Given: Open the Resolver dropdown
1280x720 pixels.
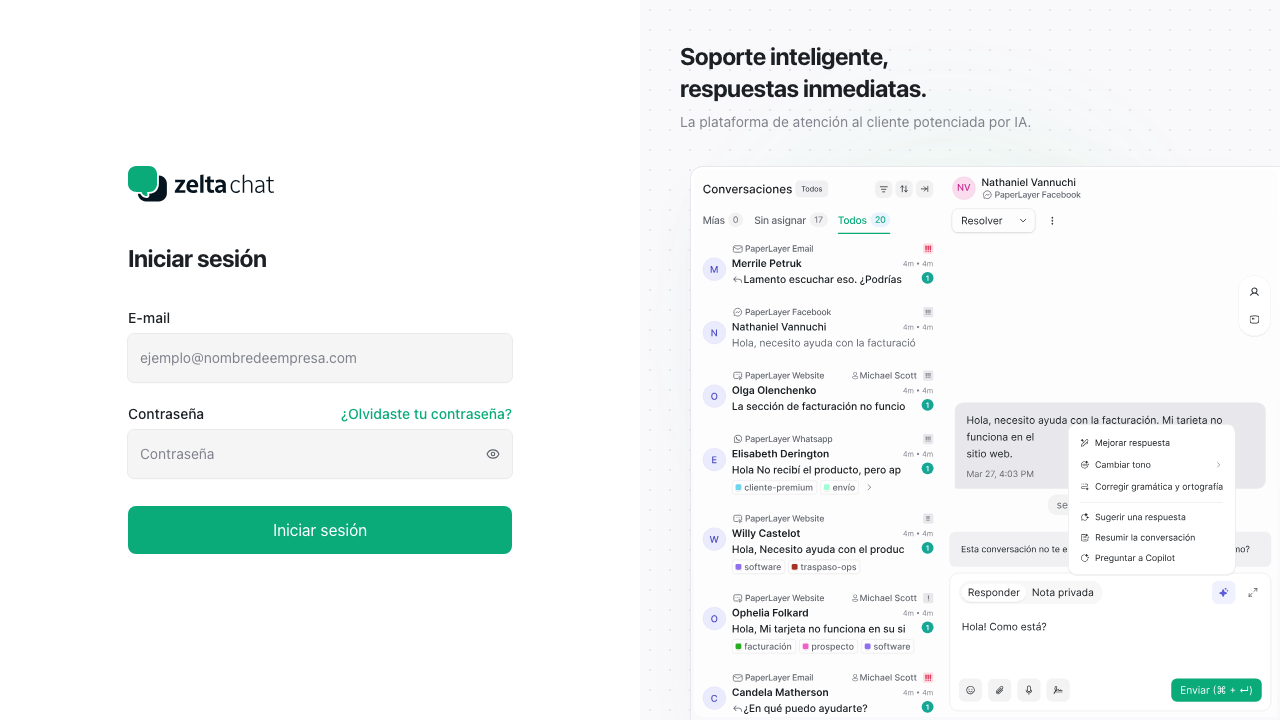Looking at the screenshot, I should pos(993,220).
